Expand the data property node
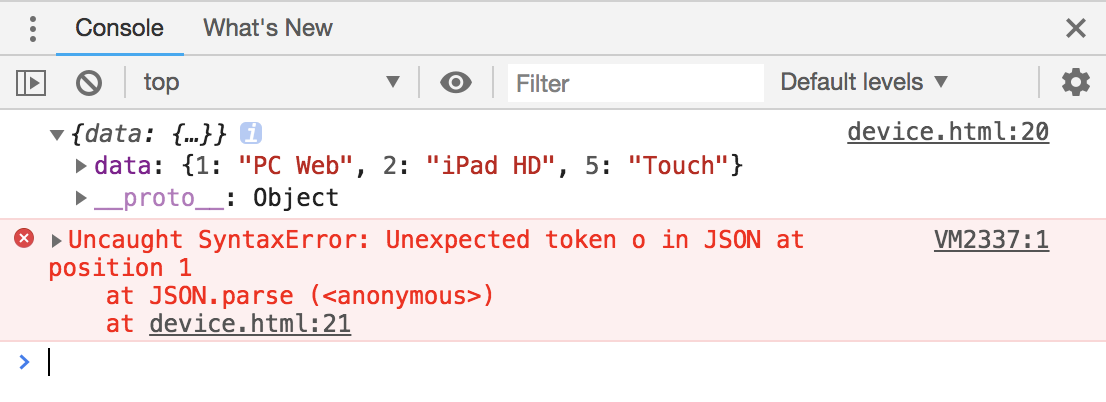Image resolution: width=1106 pixels, height=402 pixels. (x=82, y=166)
